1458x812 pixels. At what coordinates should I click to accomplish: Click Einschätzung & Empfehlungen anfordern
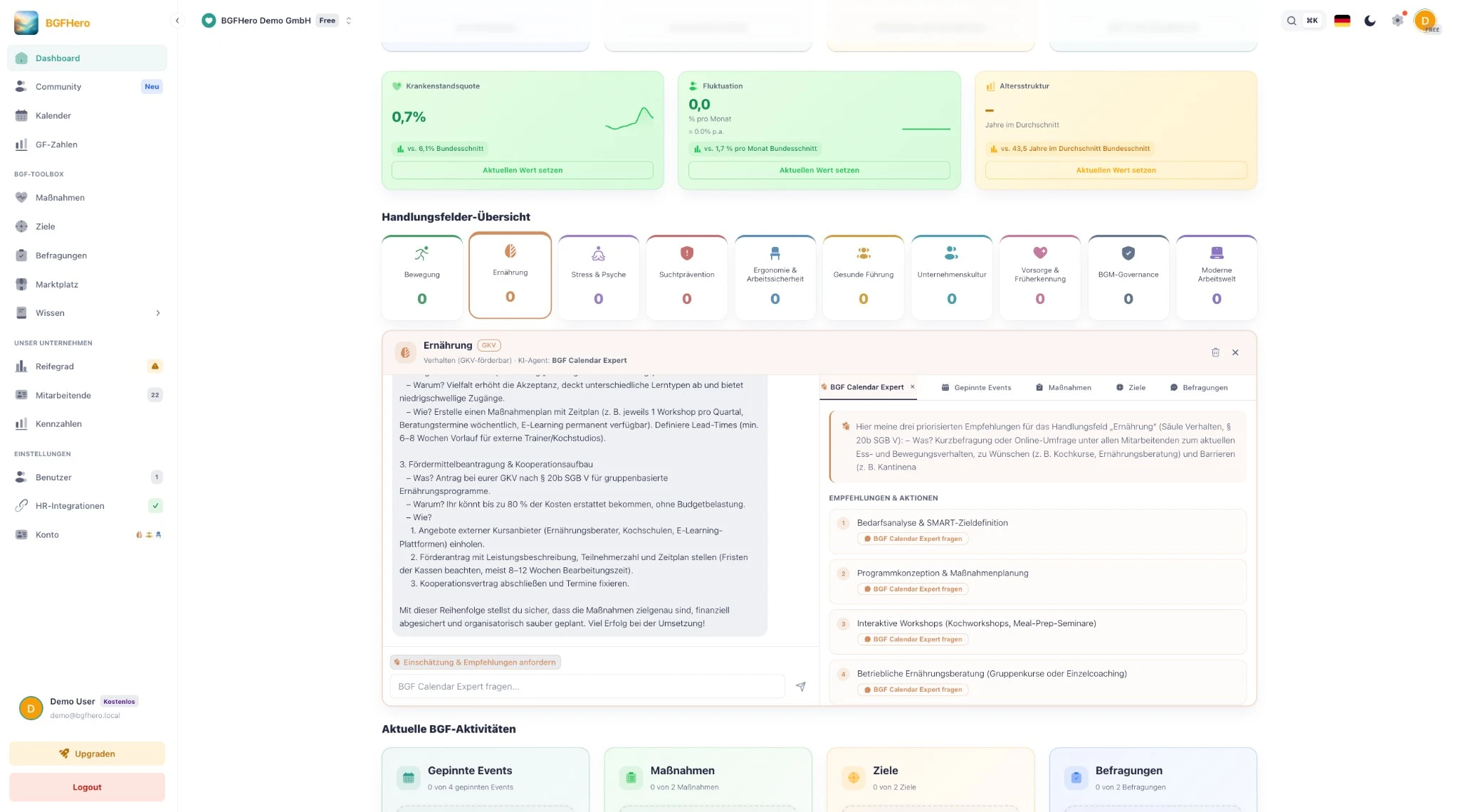pos(475,663)
